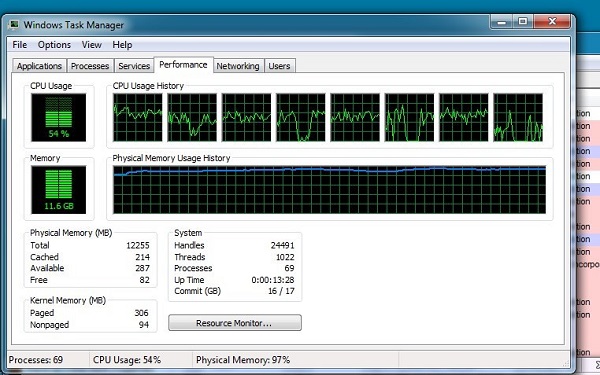Viewport: 600px width, 375px height.
Task: Select the fourth CPU core history graph
Action: 301,117
